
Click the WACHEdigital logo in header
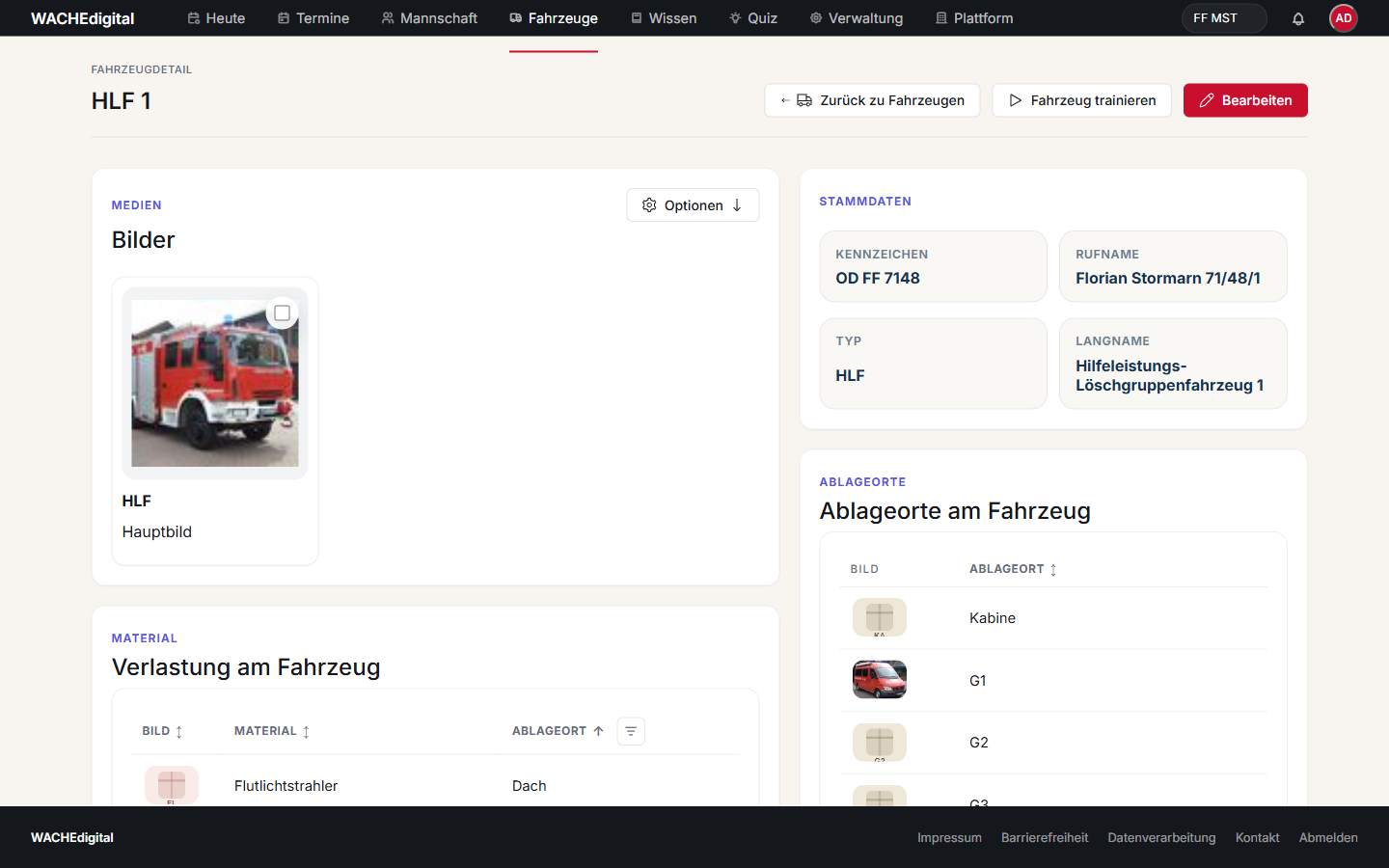pyautogui.click(x=83, y=18)
